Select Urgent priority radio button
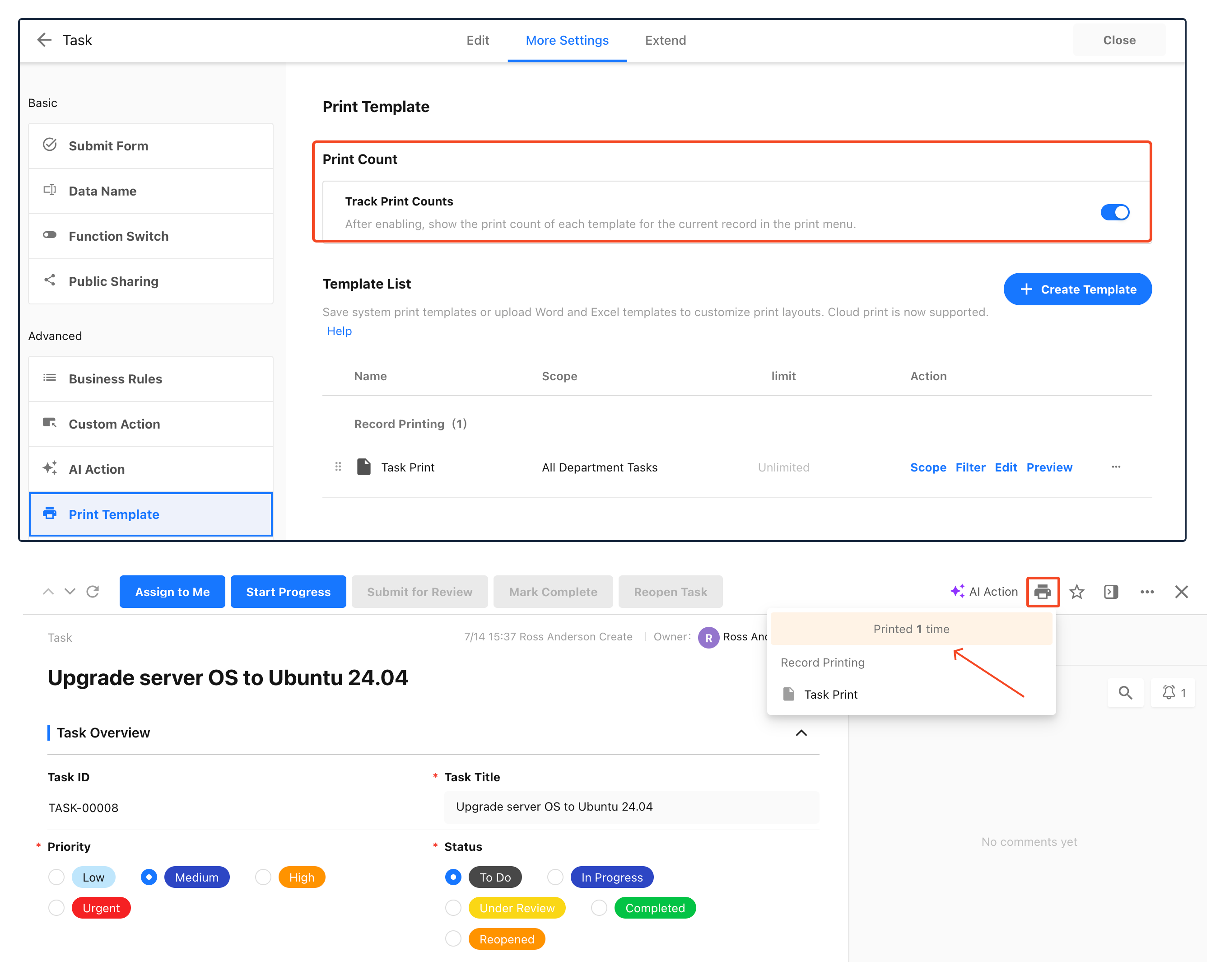1225x980 pixels. click(x=56, y=908)
